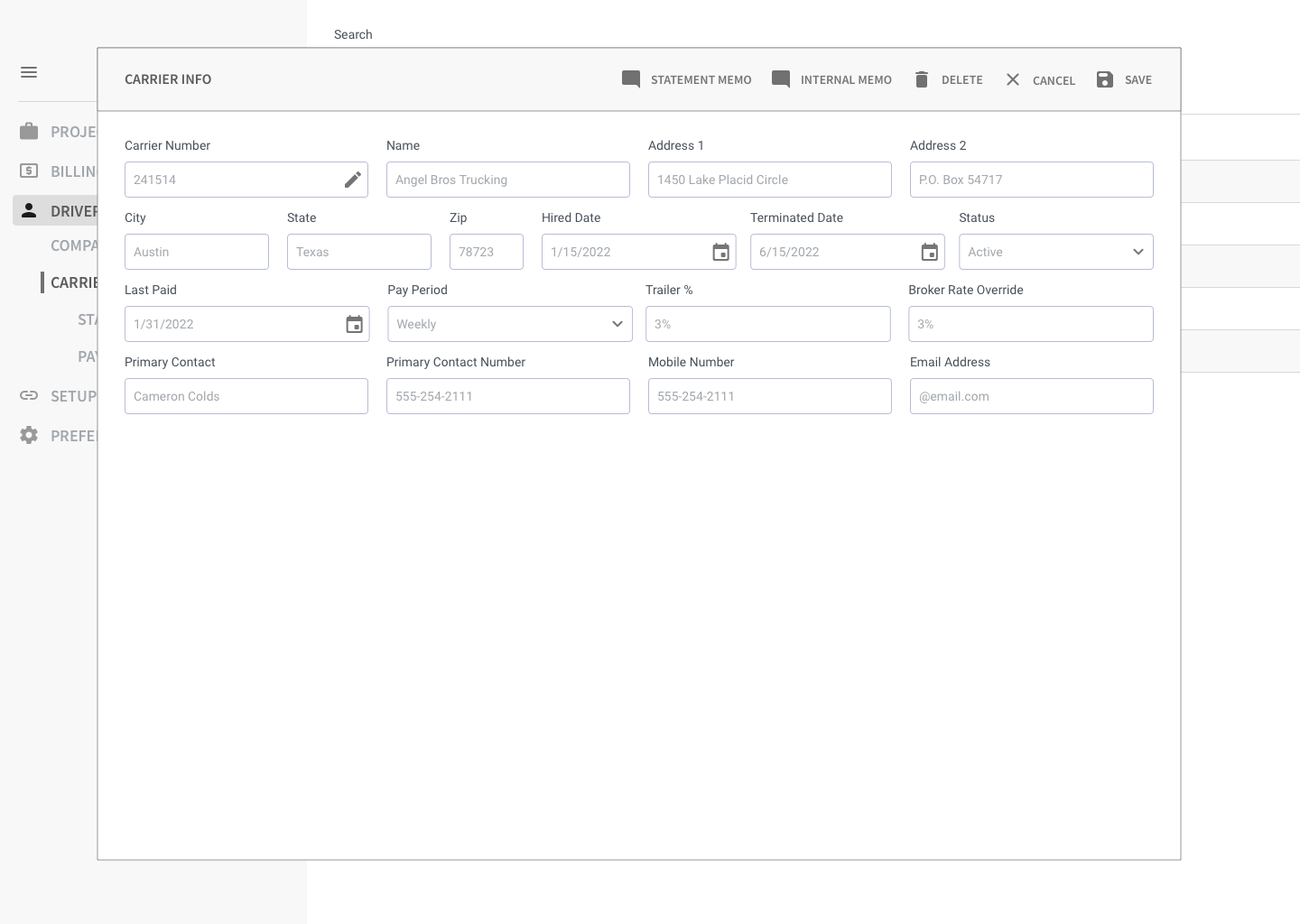The image size is (1300, 924).
Task: Click the Name input field
Action: click(x=508, y=180)
